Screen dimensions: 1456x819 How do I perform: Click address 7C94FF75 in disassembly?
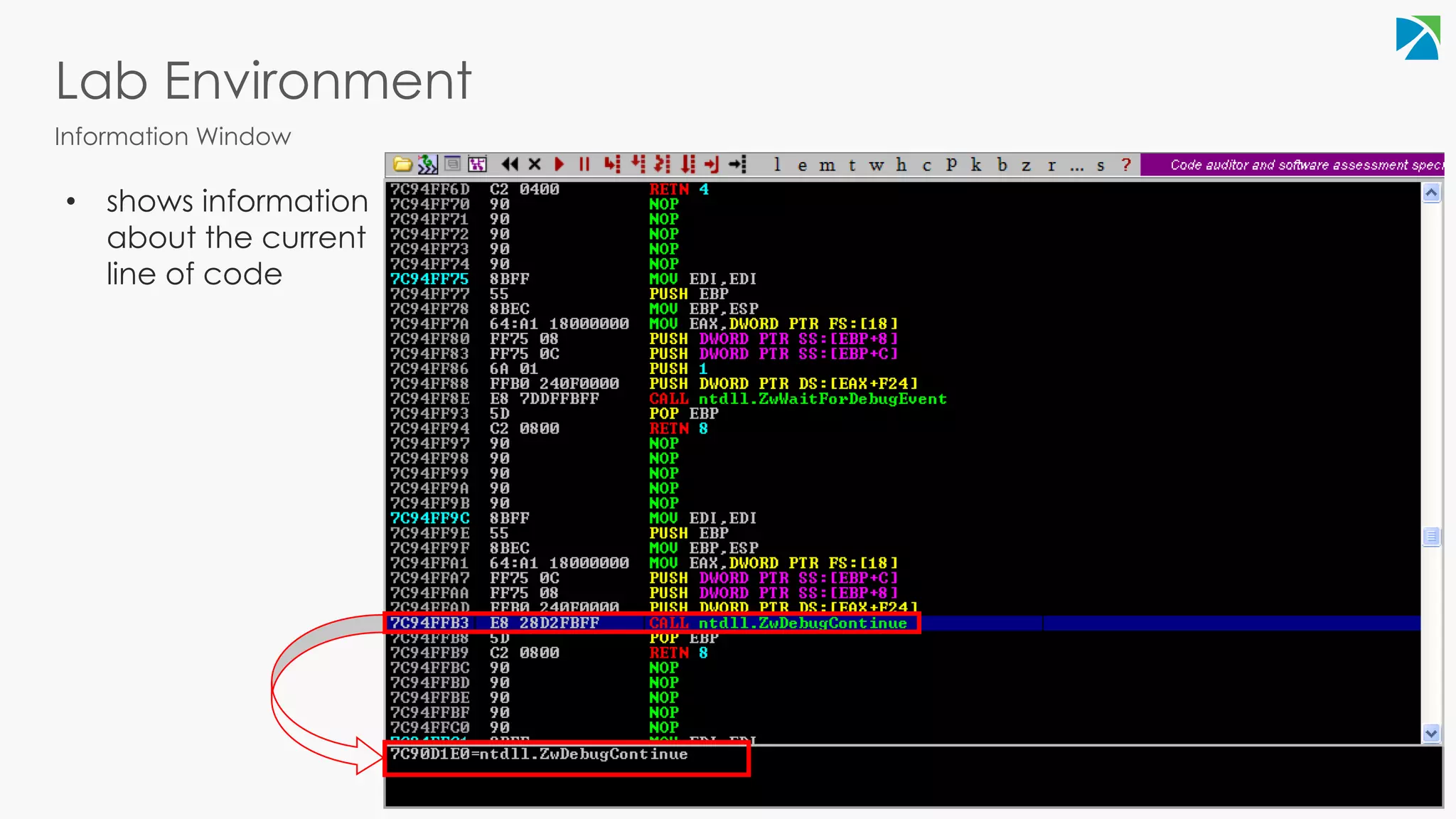[429, 279]
